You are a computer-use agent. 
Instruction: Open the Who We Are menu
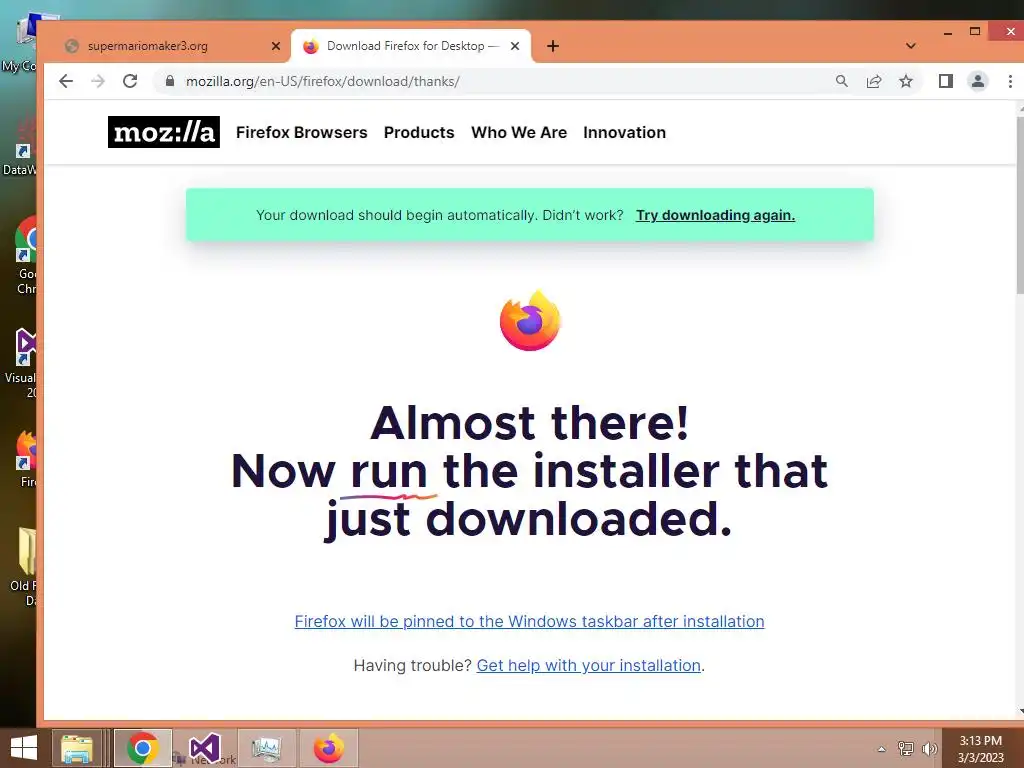[x=519, y=133]
